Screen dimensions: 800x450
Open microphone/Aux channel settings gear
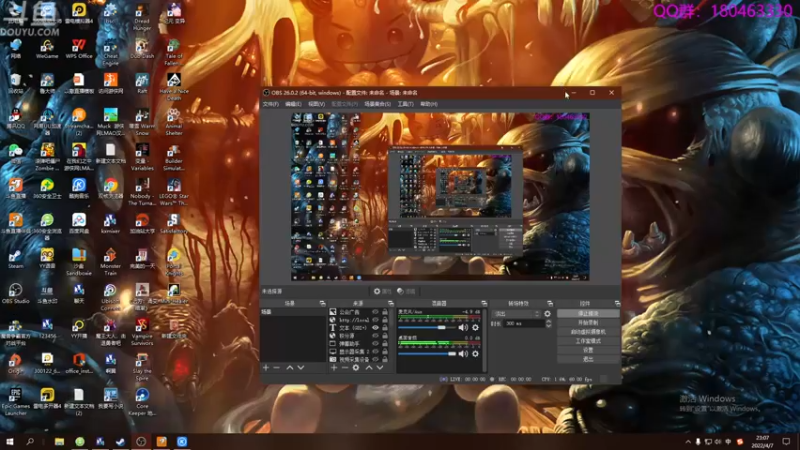[x=476, y=328]
